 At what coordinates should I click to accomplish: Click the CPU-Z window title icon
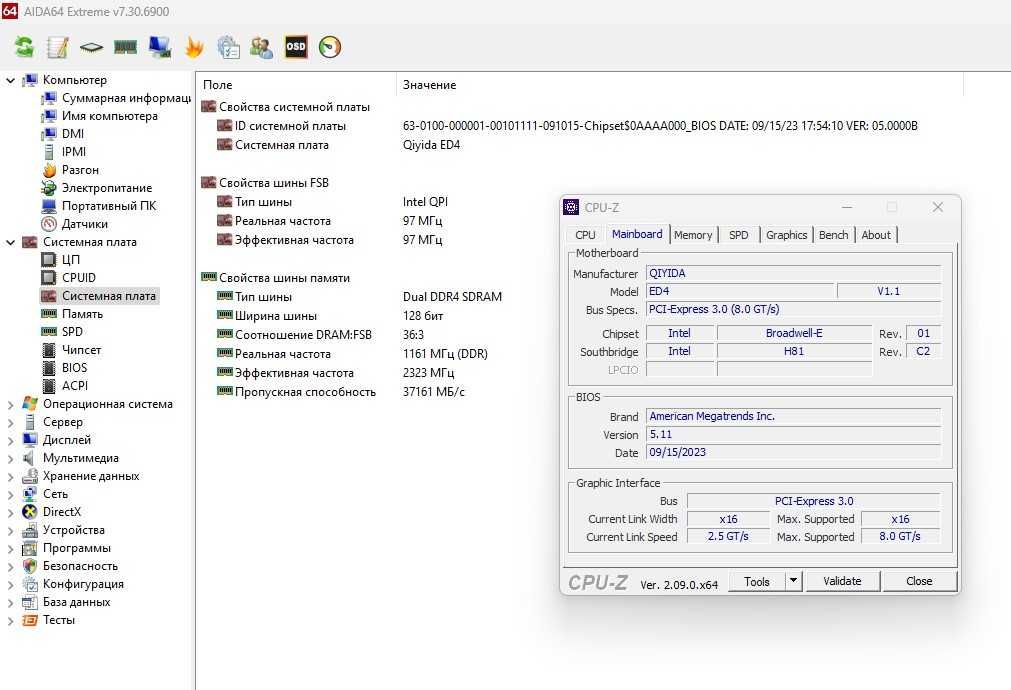click(x=571, y=207)
